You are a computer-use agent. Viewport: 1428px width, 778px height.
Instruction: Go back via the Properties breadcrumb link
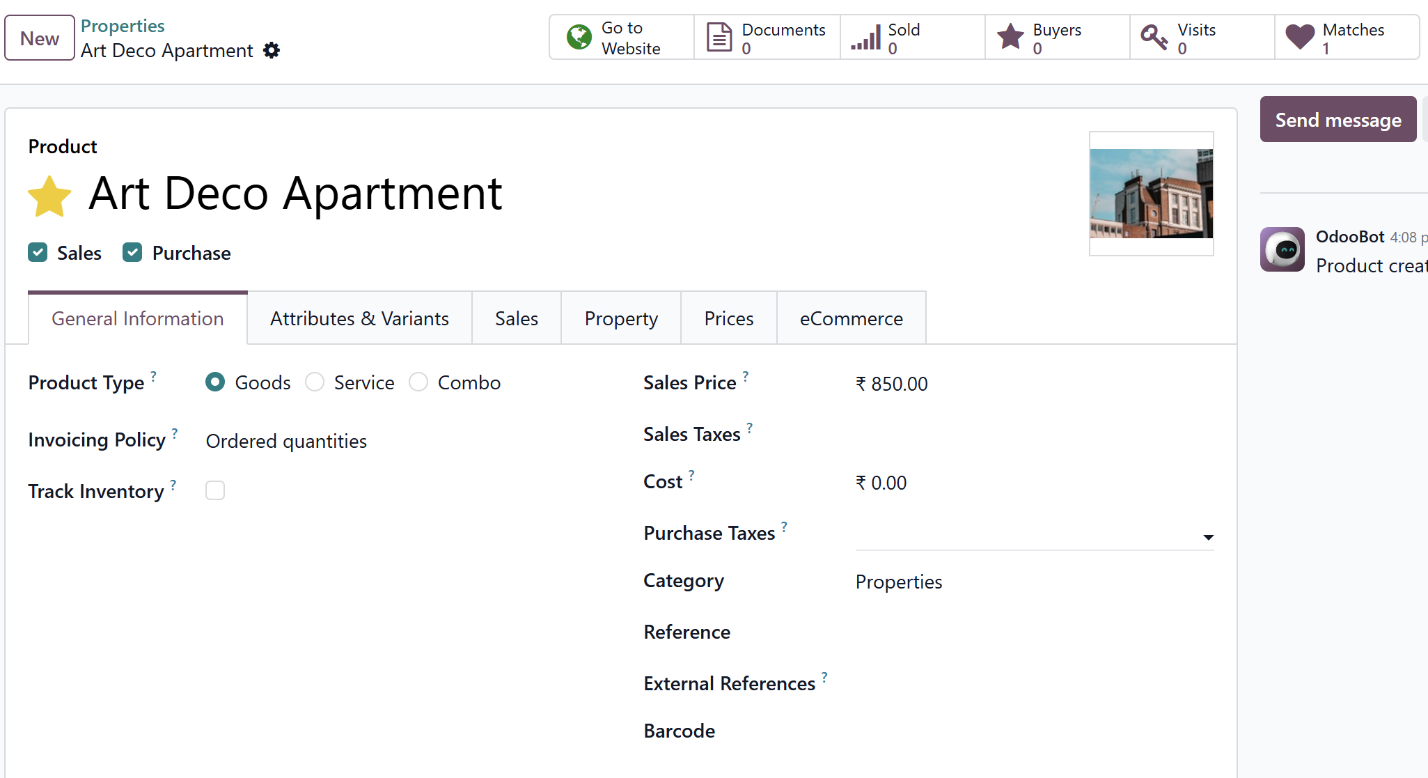pos(123,26)
